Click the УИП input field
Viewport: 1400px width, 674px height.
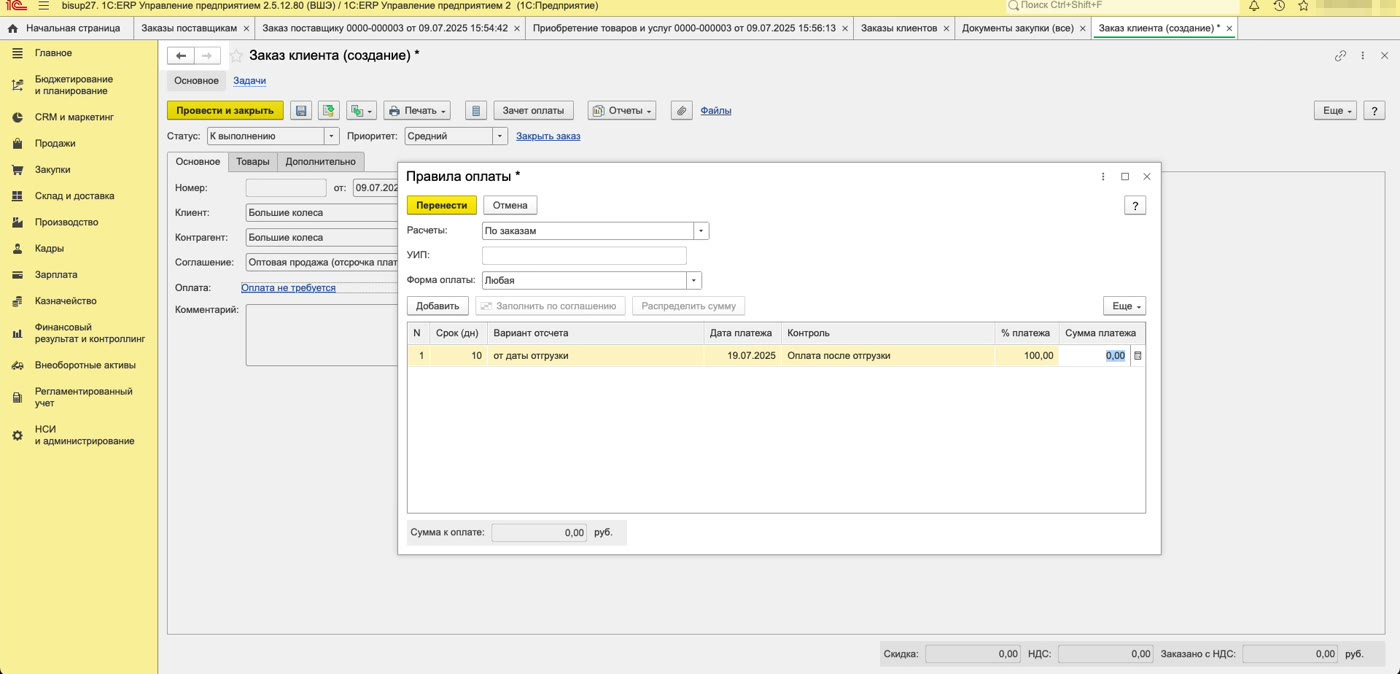[584, 256]
